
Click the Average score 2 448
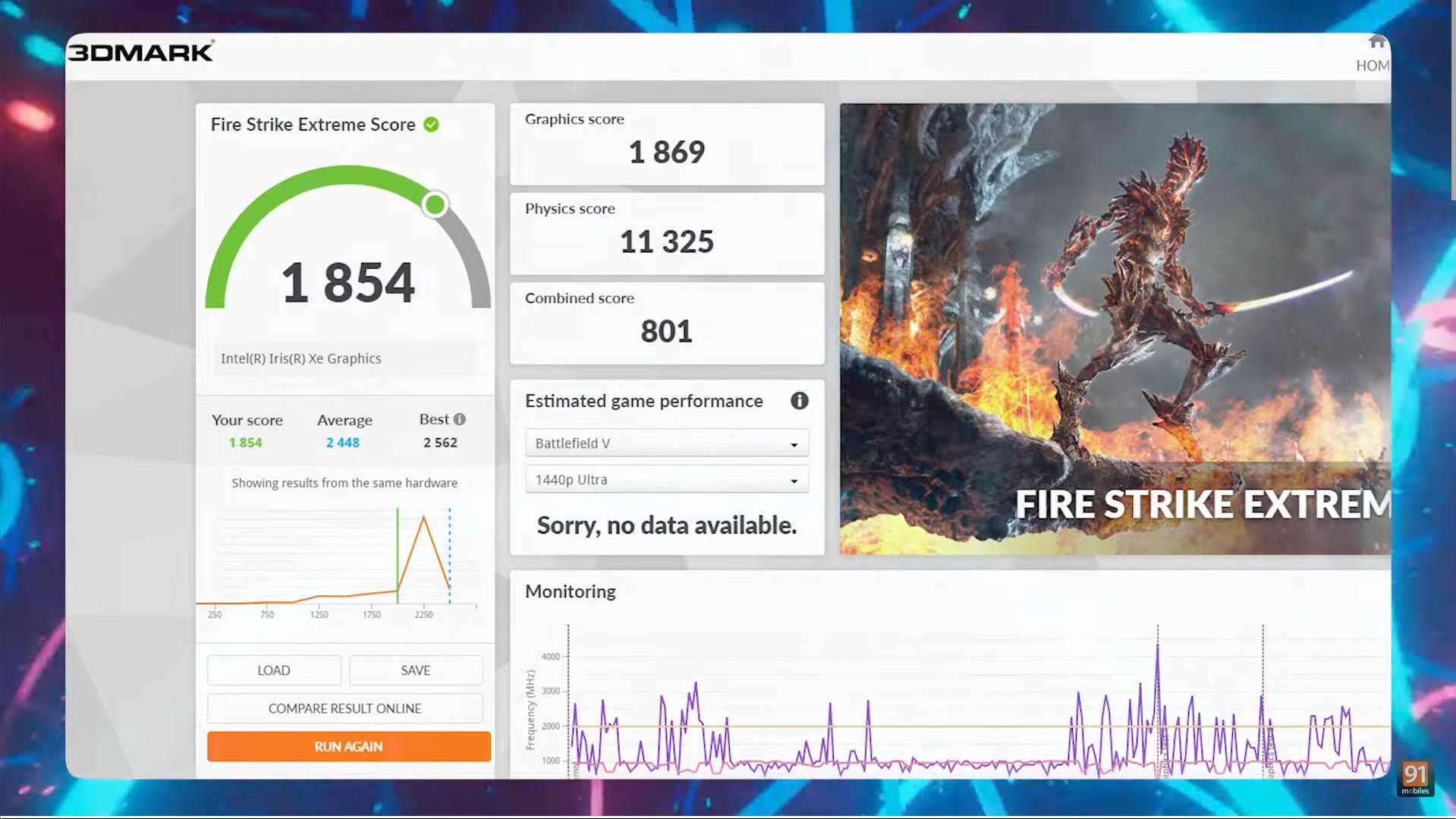coord(343,443)
